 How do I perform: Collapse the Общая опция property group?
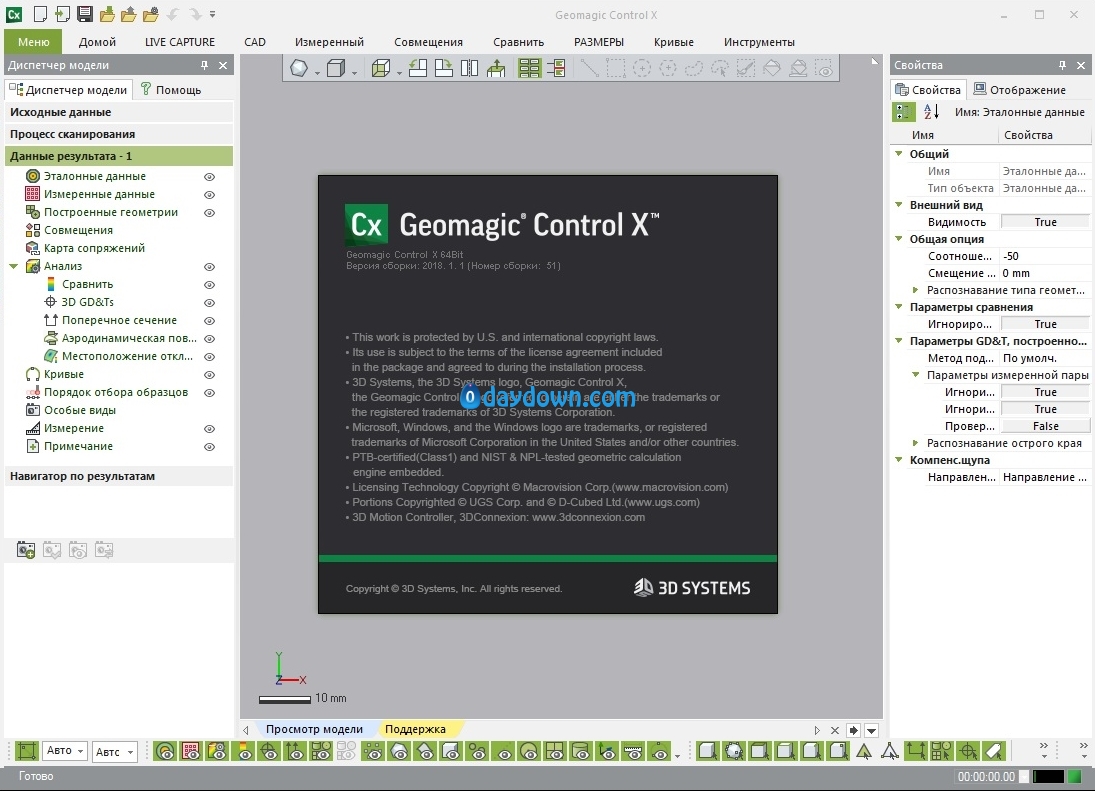[x=899, y=239]
